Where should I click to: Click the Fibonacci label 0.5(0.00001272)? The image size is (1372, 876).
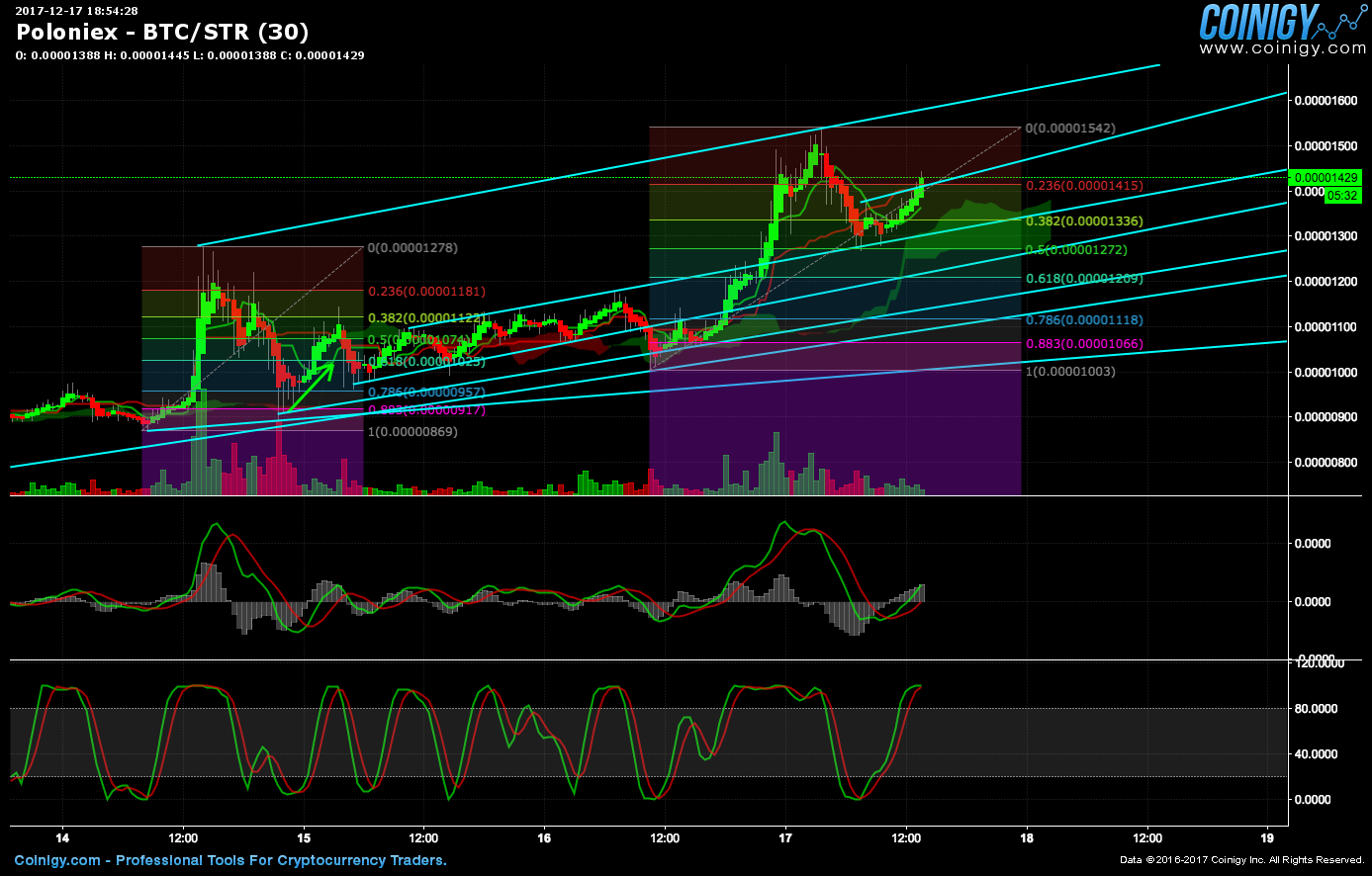pyautogui.click(x=1078, y=250)
